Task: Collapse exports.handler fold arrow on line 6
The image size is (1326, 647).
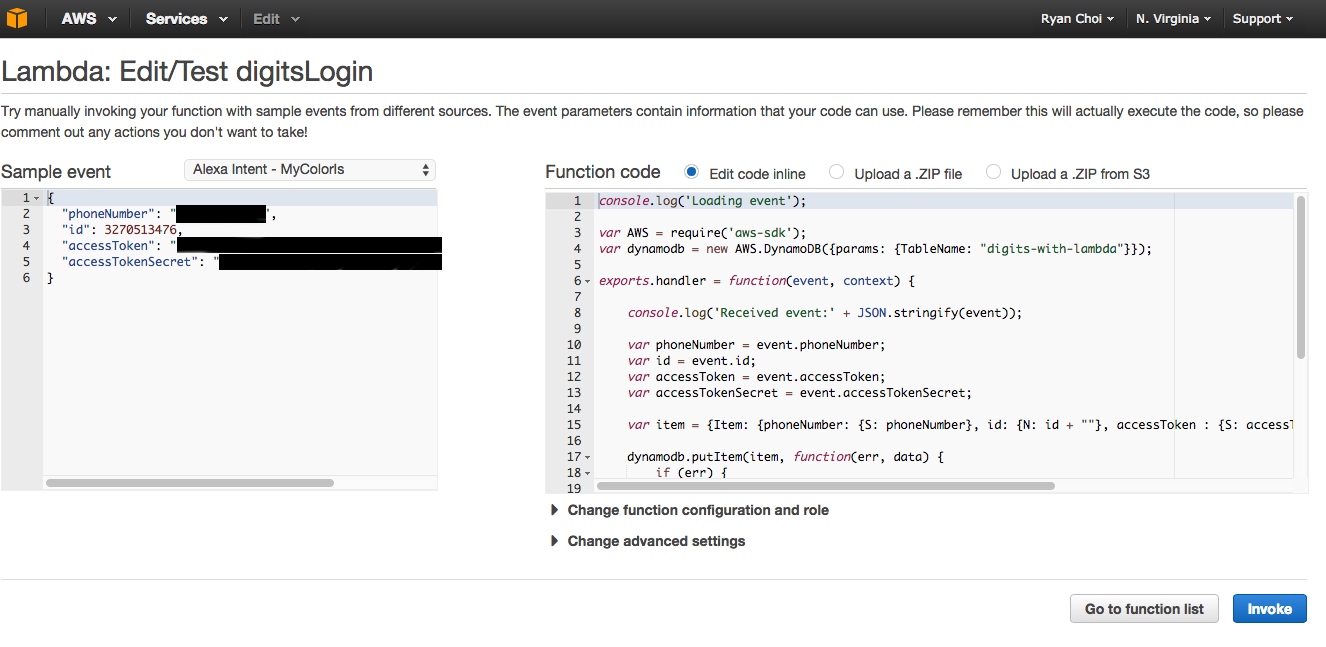Action: (x=587, y=281)
